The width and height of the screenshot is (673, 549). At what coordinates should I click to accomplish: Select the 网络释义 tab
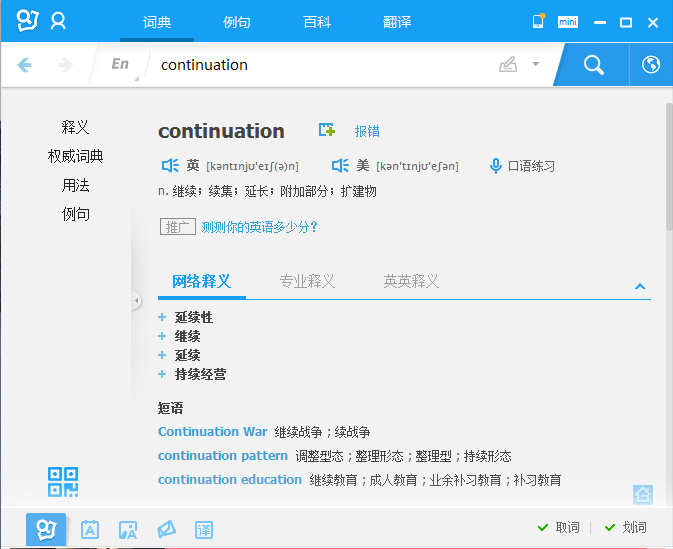pos(201,282)
